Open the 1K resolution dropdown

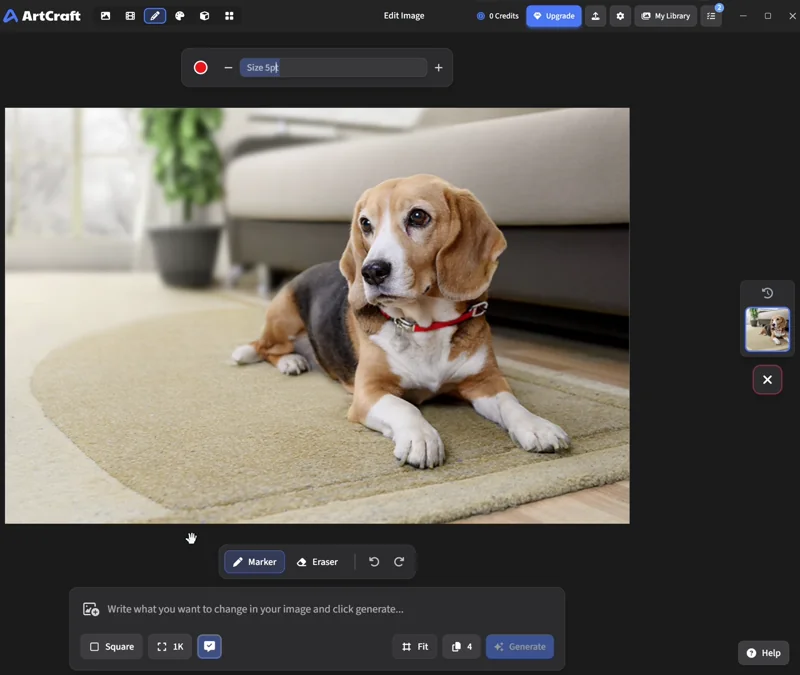[170, 646]
